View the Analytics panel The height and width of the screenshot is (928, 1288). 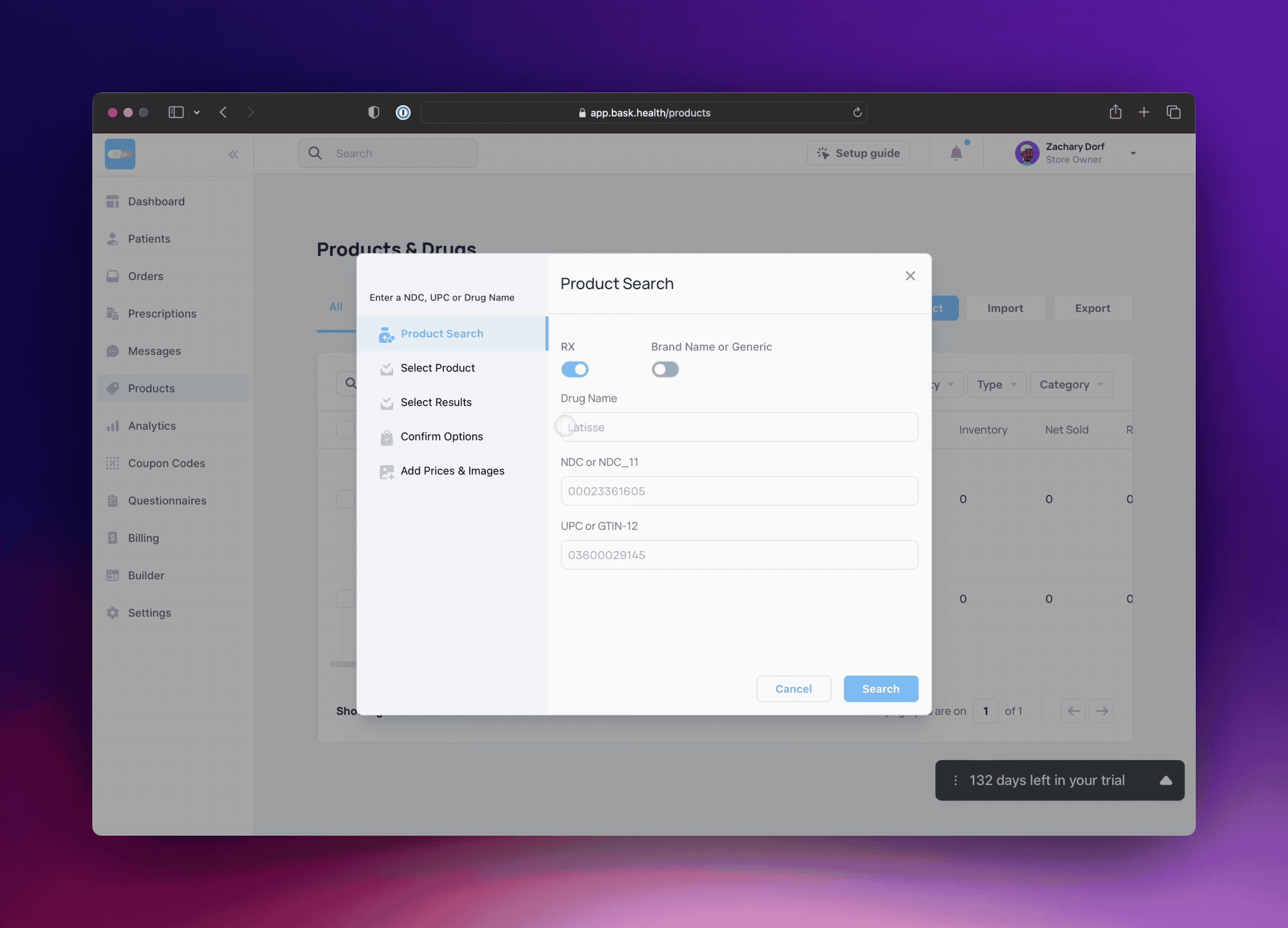(x=152, y=425)
